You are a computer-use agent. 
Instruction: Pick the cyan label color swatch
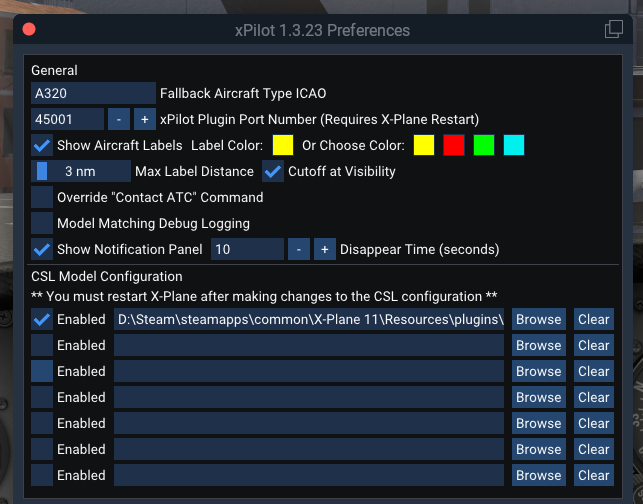pyautogui.click(x=514, y=146)
